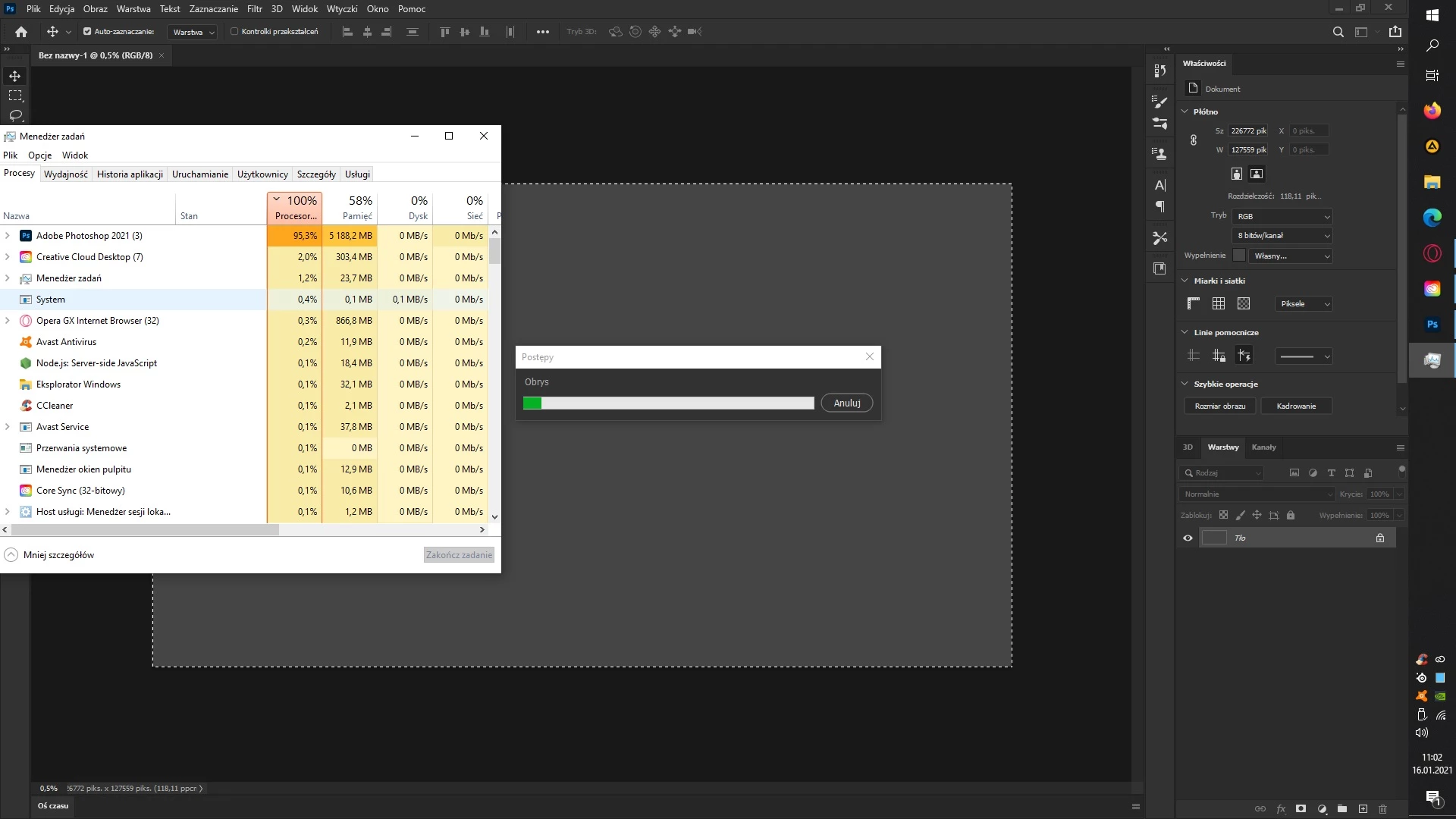Screen dimensions: 1456x819
Task: Click the portrait orientation canvas icon
Action: pyautogui.click(x=1237, y=174)
